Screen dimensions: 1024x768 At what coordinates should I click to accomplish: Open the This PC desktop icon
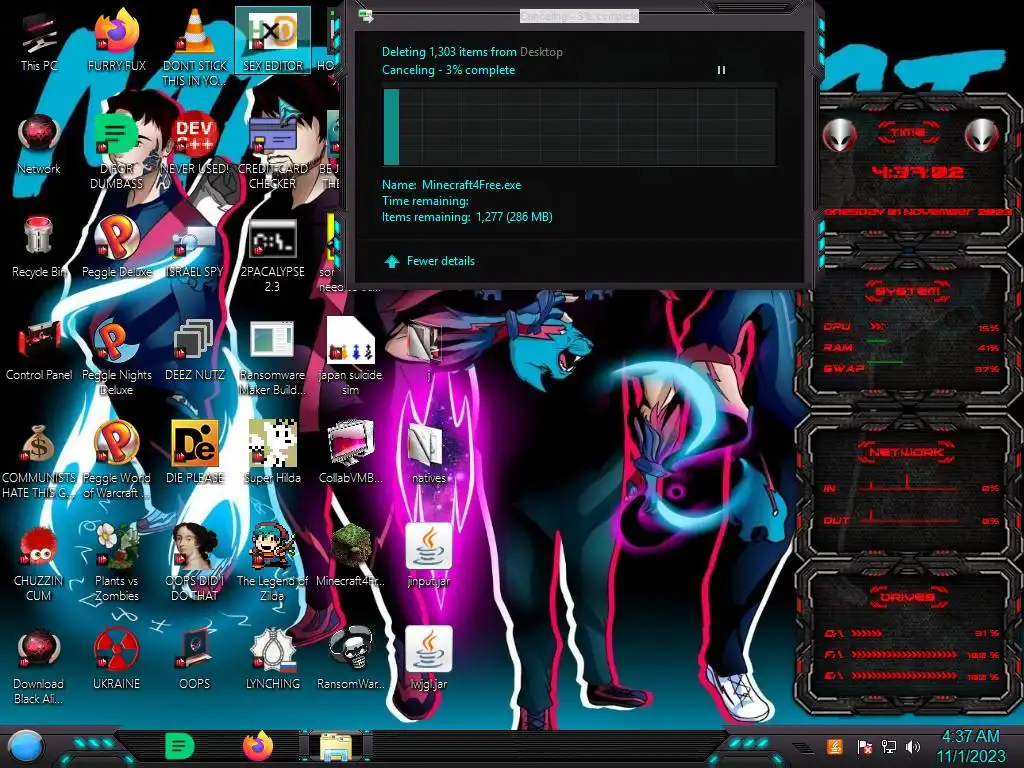39,42
